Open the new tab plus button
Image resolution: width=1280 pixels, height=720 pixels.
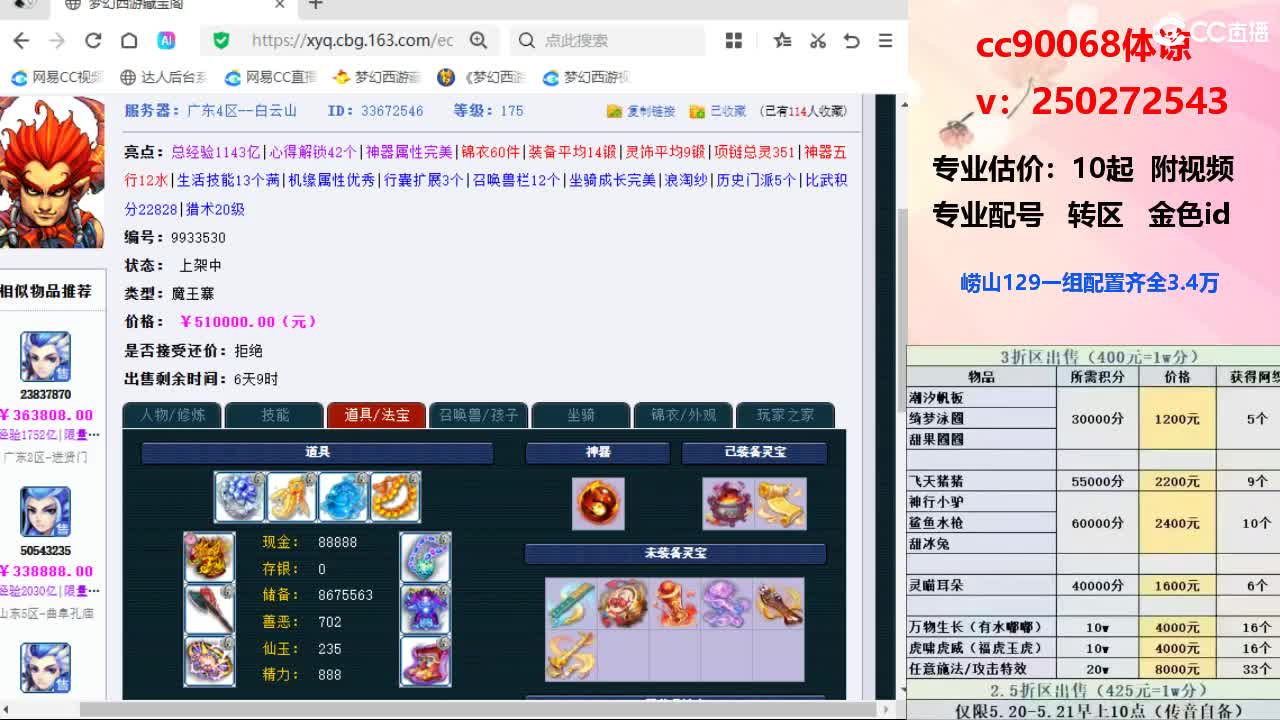point(315,5)
